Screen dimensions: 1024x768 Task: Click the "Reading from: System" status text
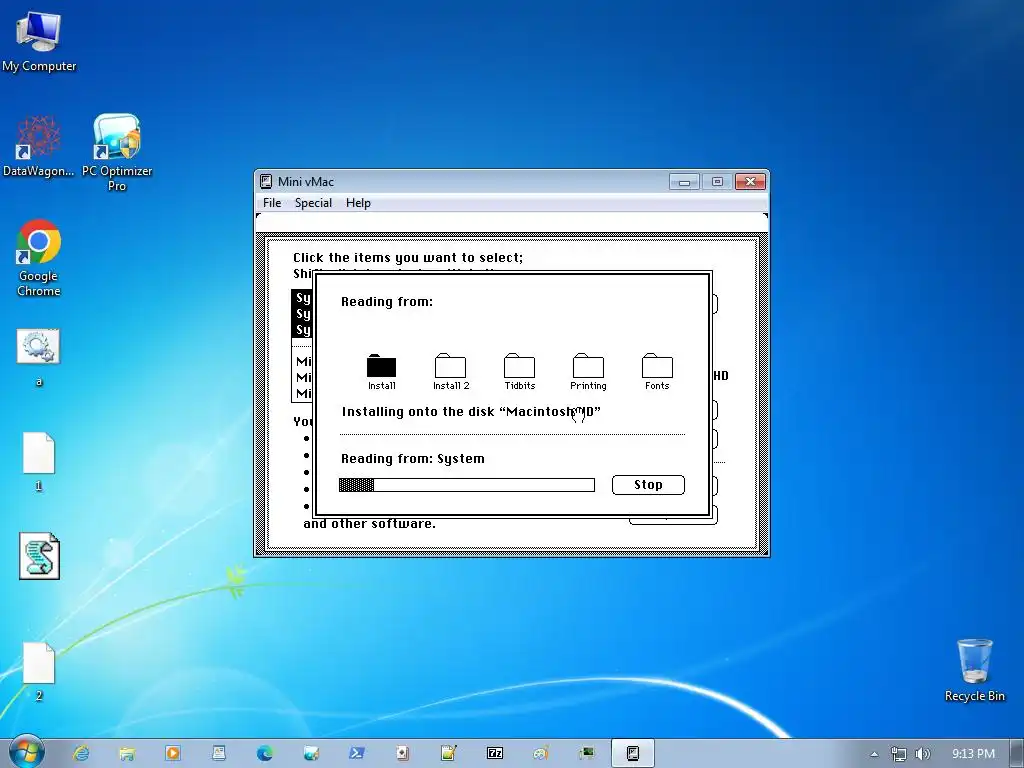[413, 458]
